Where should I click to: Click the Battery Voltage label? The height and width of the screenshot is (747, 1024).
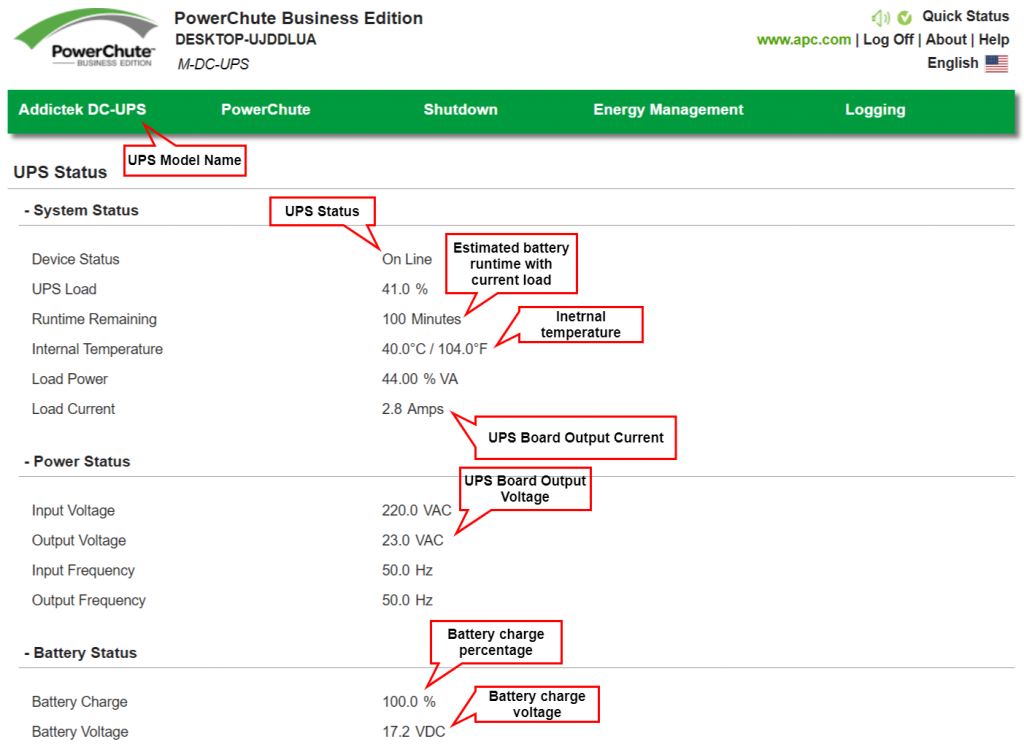80,732
